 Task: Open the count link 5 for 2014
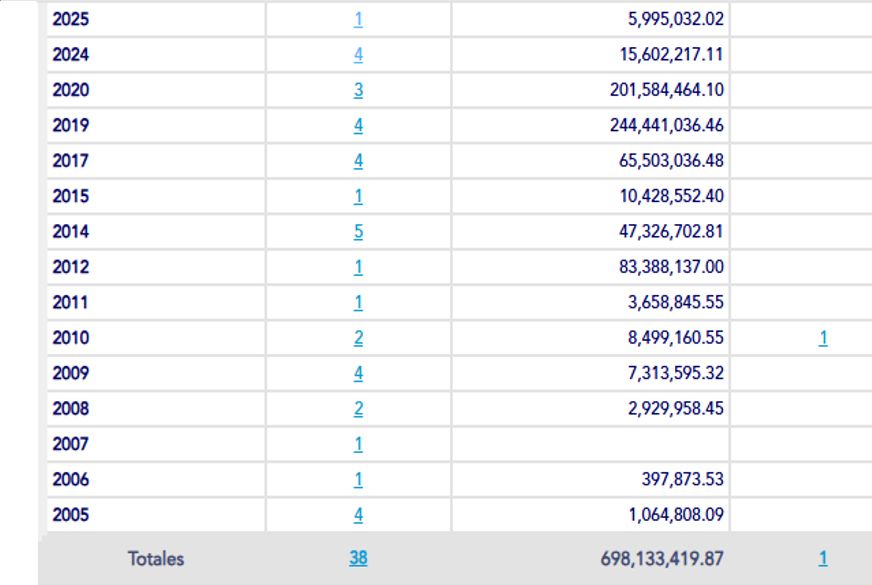tap(358, 231)
